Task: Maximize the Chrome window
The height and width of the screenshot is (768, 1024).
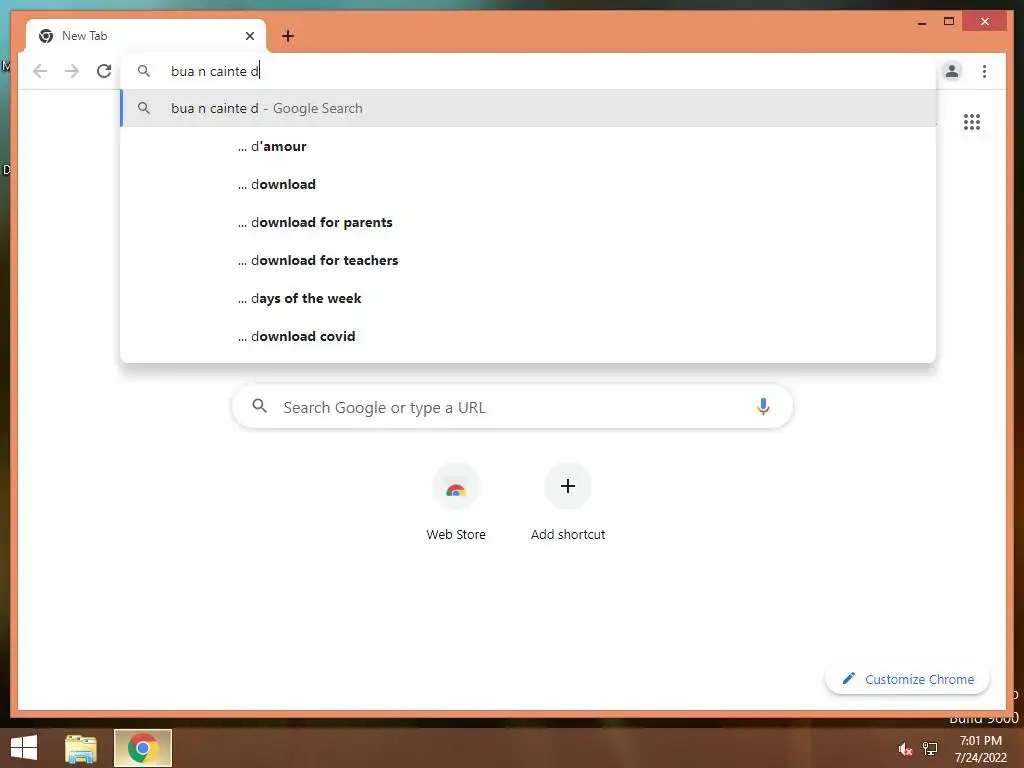Action: pyautogui.click(x=949, y=22)
